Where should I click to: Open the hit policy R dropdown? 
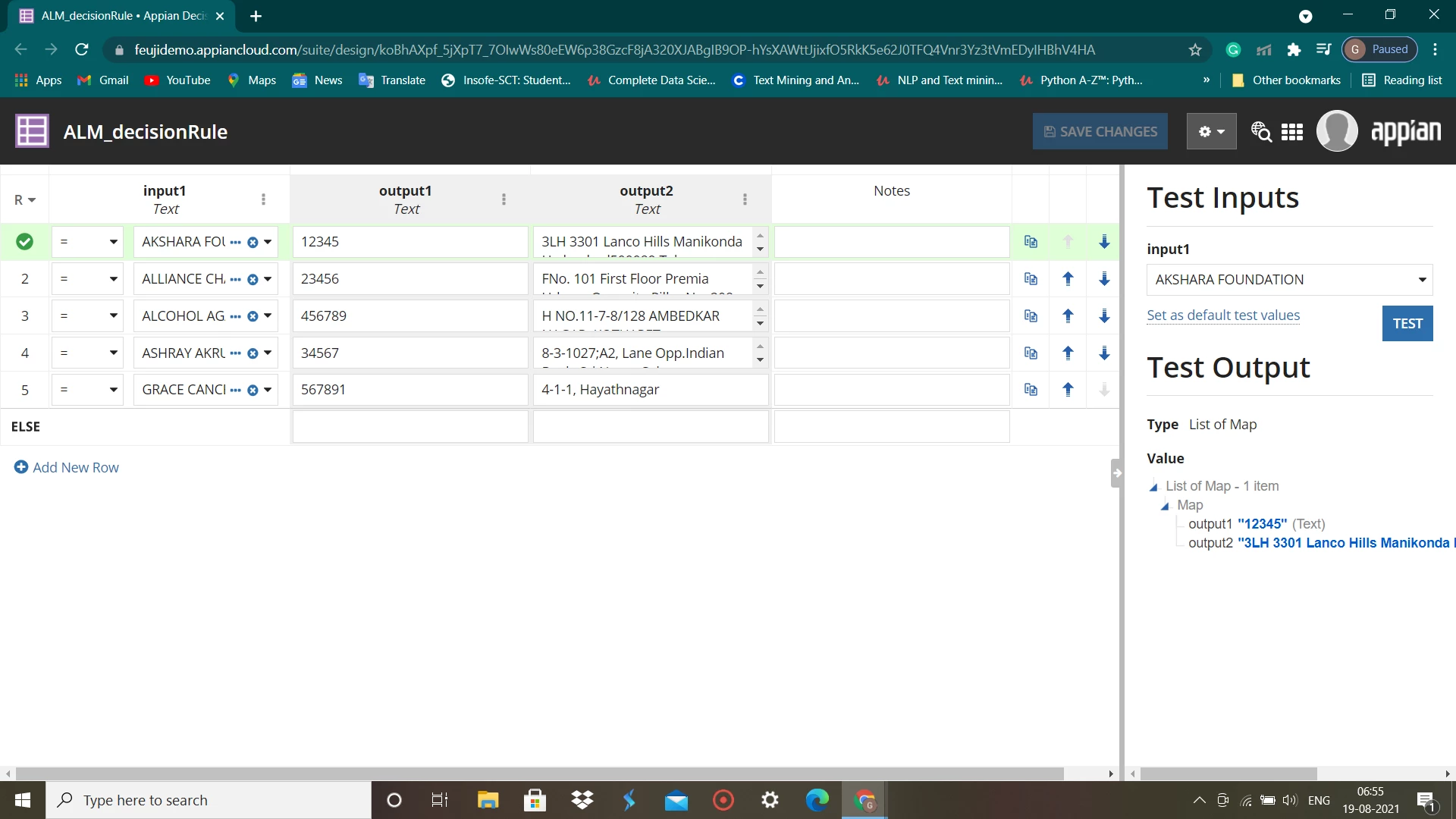pyautogui.click(x=25, y=200)
